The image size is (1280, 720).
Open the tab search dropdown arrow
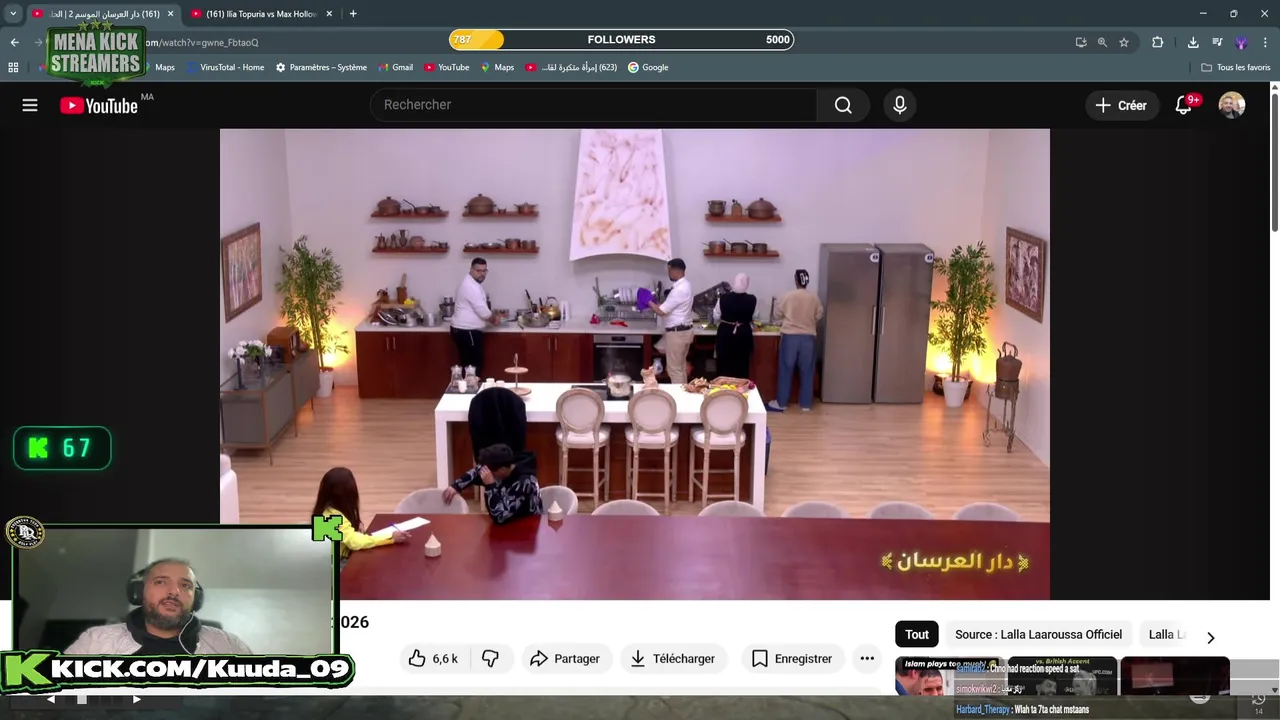13,14
